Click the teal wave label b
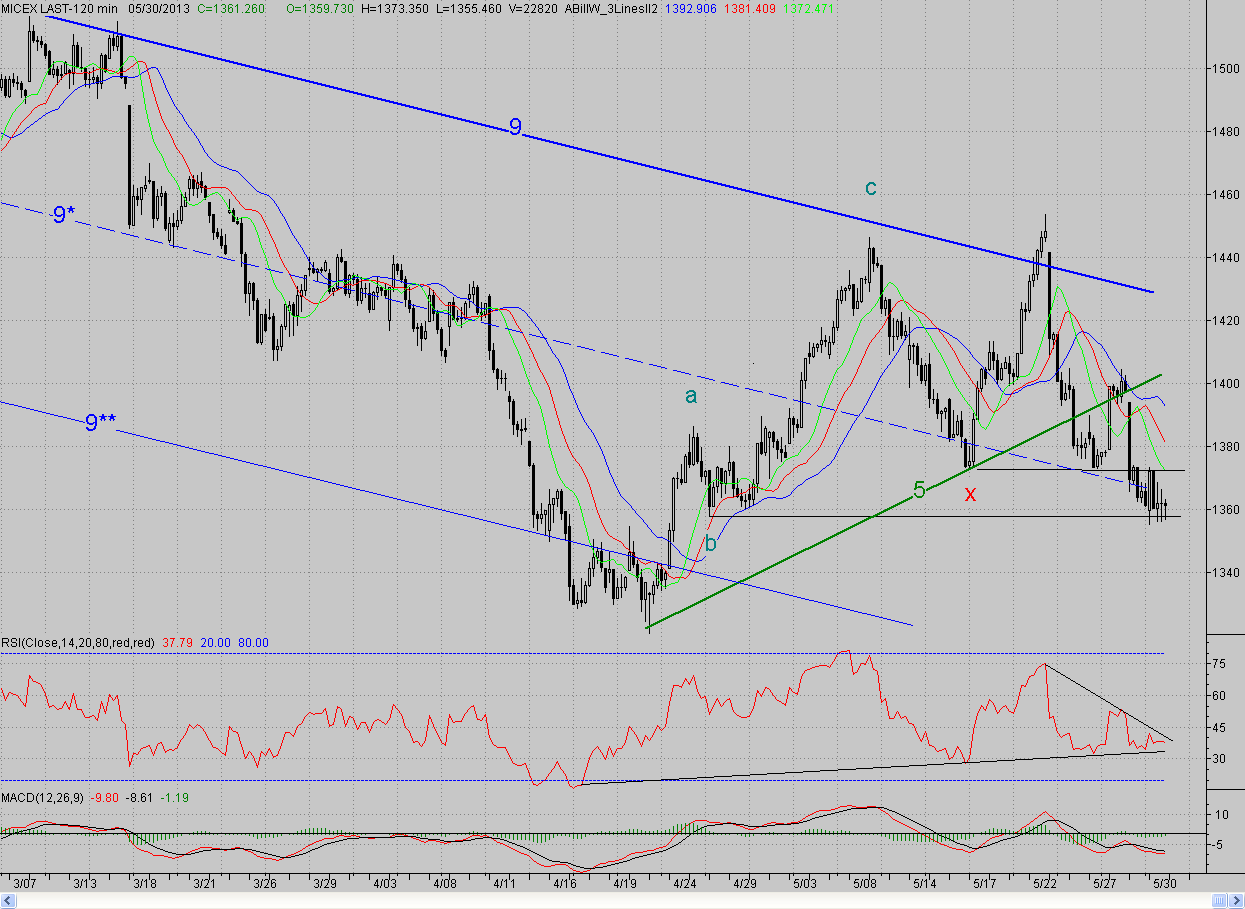 710,544
